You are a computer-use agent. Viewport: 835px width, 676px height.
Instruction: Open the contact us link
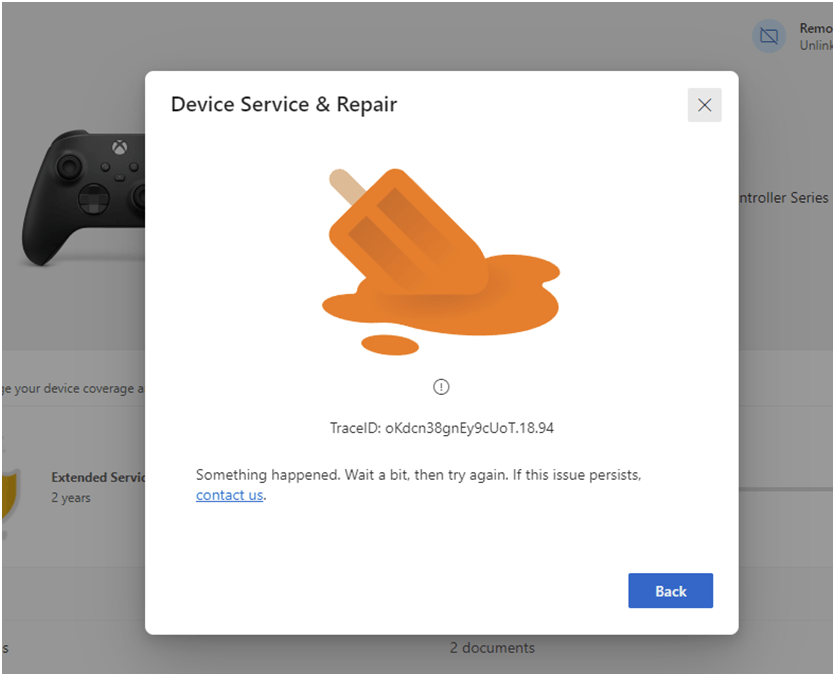229,495
